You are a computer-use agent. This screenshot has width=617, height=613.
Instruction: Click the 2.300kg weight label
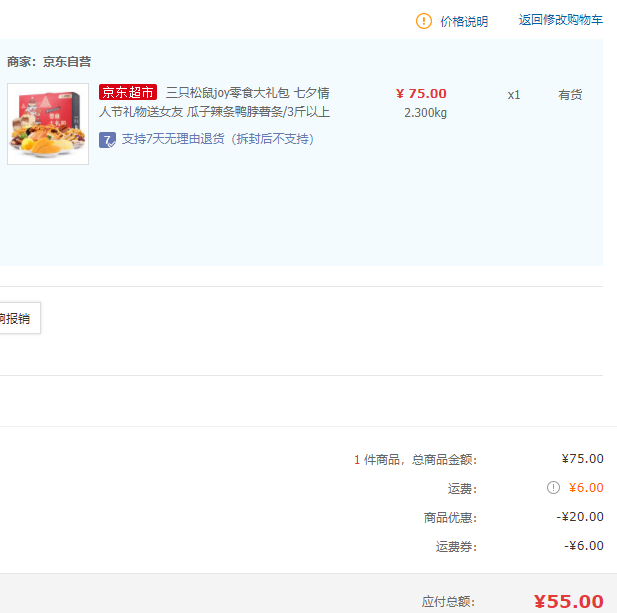click(425, 113)
